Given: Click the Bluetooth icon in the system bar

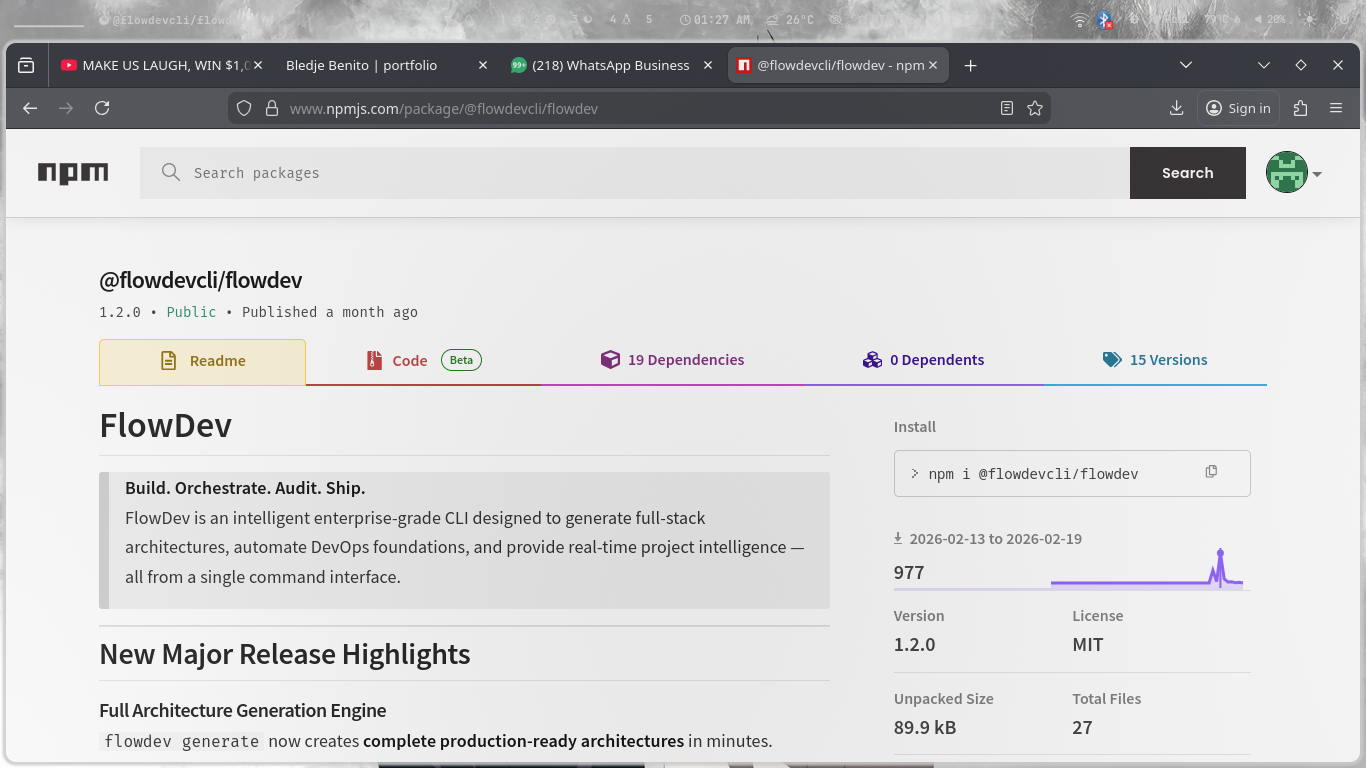Looking at the screenshot, I should [x=1105, y=20].
